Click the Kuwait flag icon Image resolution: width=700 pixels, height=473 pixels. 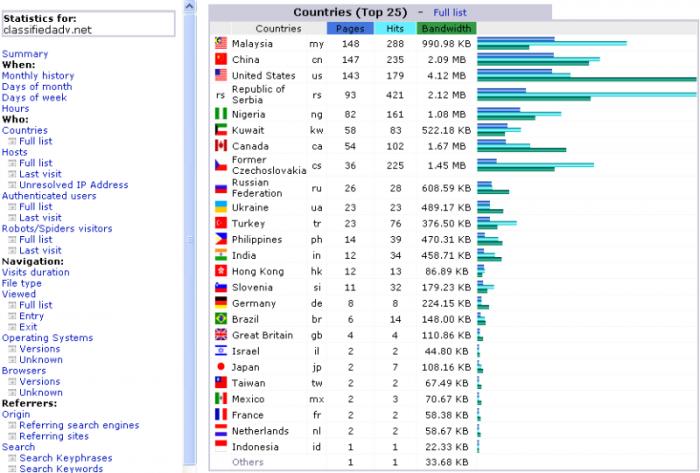(x=221, y=130)
